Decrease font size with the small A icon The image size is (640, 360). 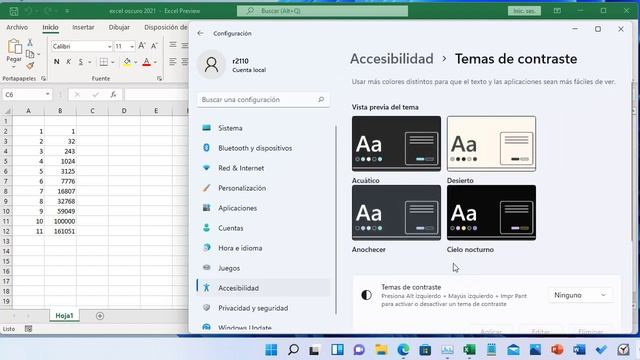[x=154, y=46]
